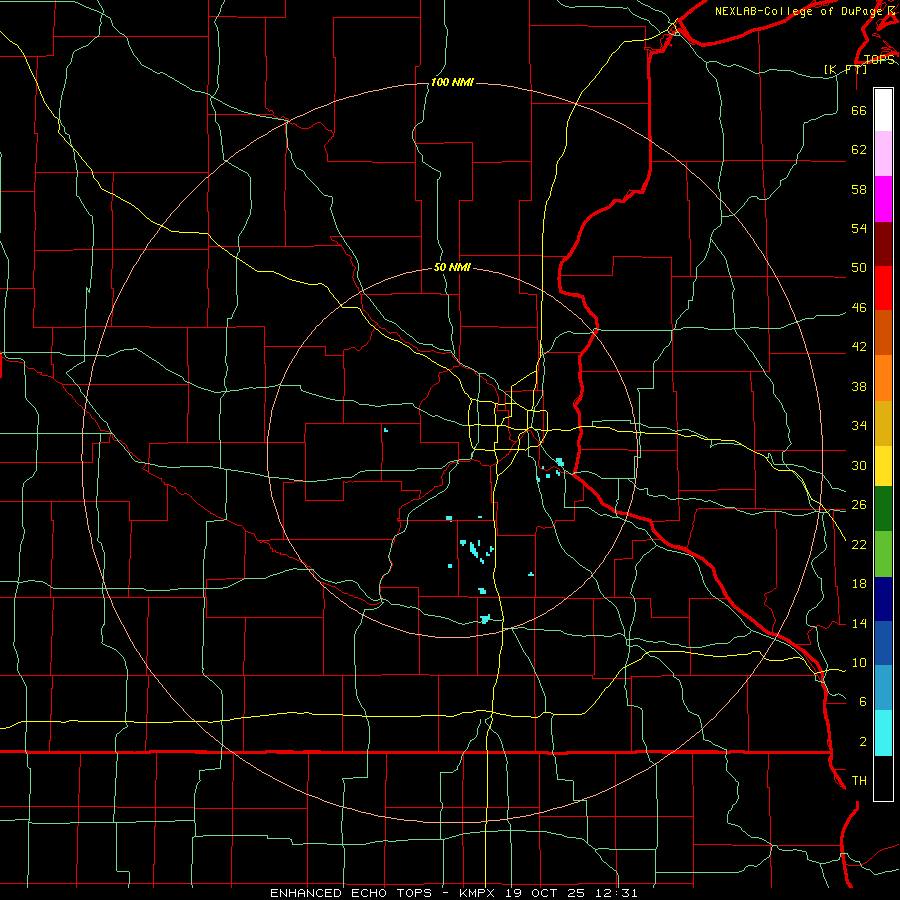Click the light pink 62 kft legend swatch
900x900 pixels.
[883, 154]
